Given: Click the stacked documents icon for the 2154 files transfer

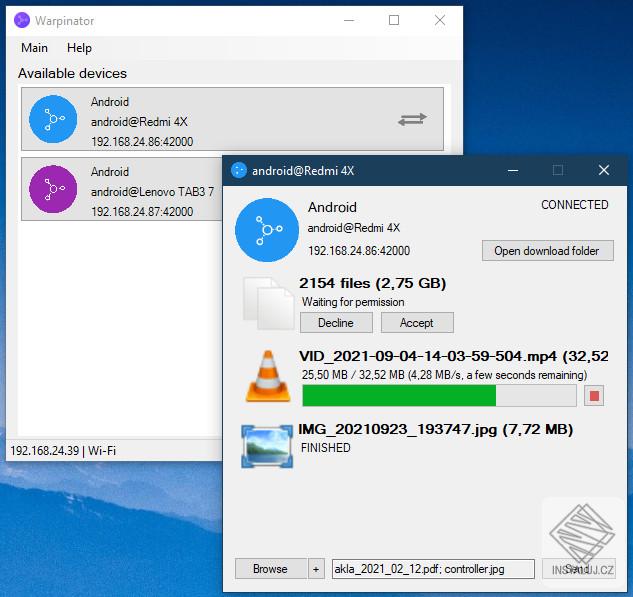Looking at the screenshot, I should [x=268, y=303].
